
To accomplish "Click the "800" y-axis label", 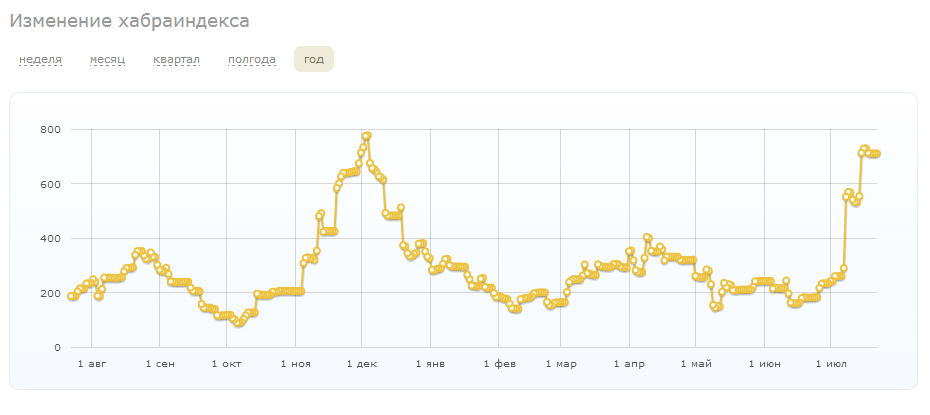I will click(x=50, y=130).
